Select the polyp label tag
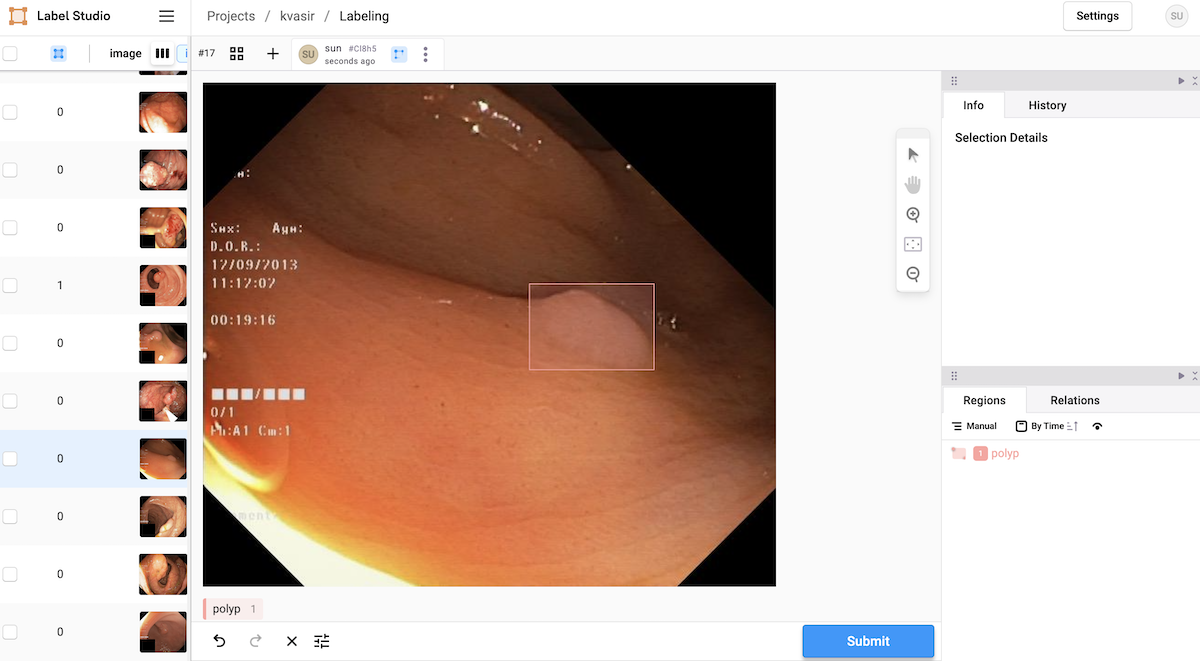The width and height of the screenshot is (1200, 661). click(233, 609)
